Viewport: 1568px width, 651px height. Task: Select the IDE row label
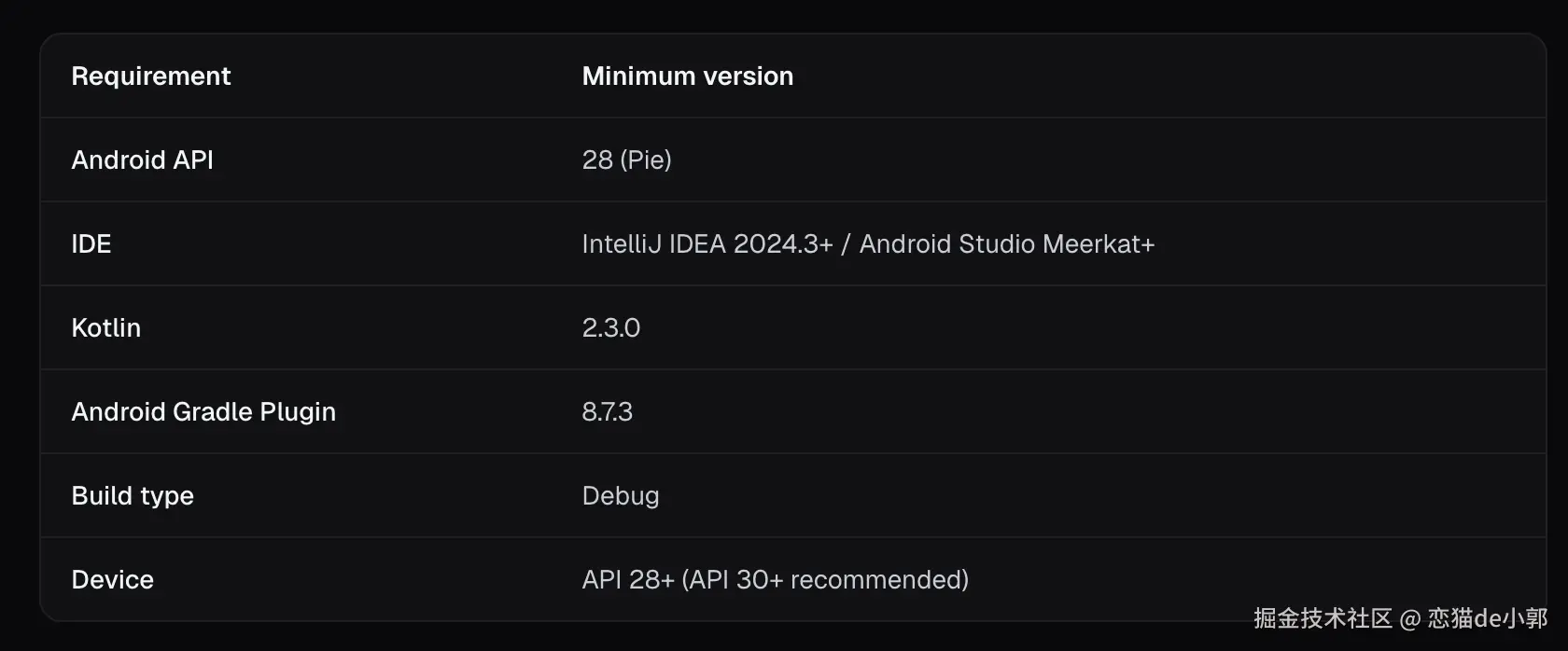coord(91,243)
